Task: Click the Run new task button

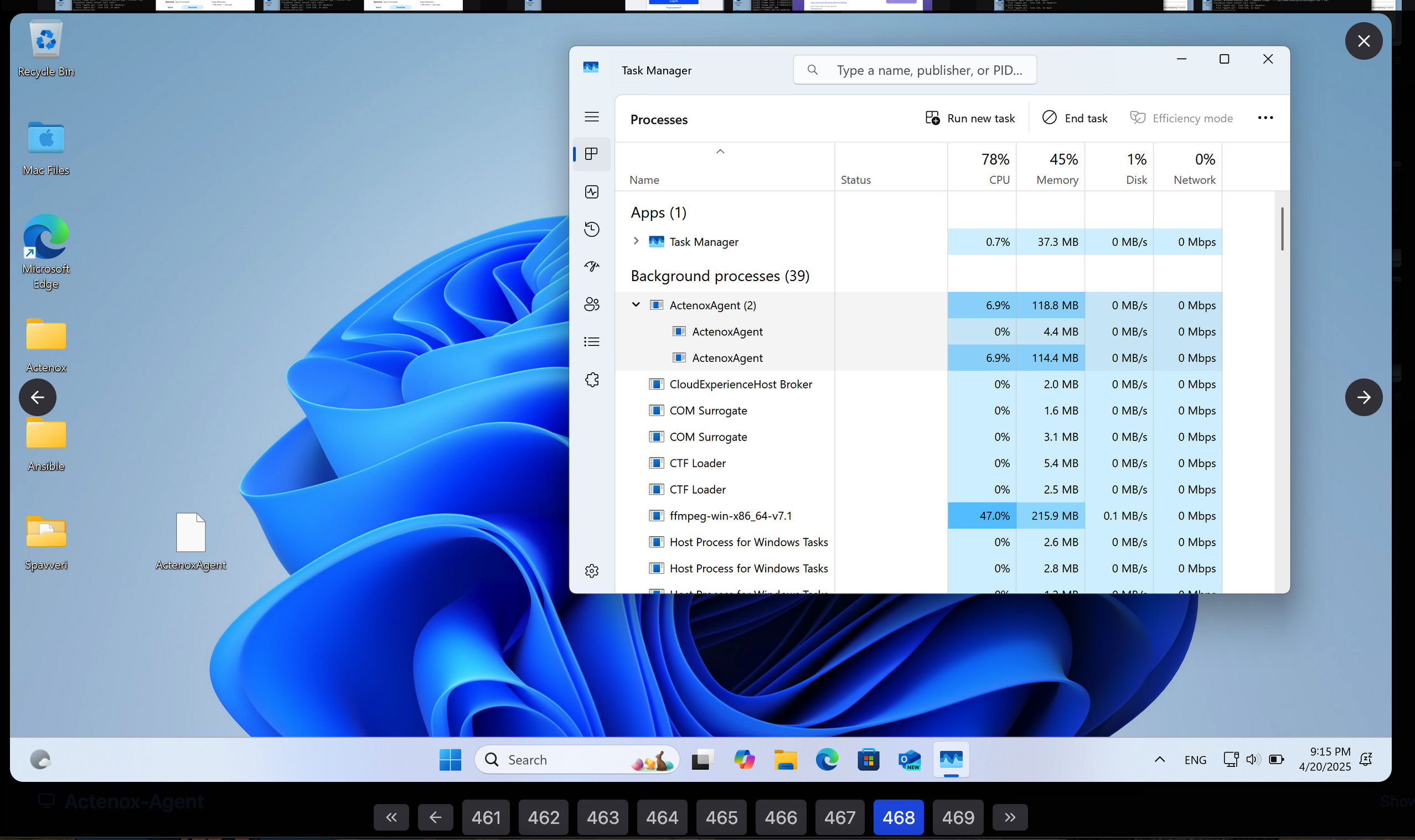Action: click(x=970, y=118)
